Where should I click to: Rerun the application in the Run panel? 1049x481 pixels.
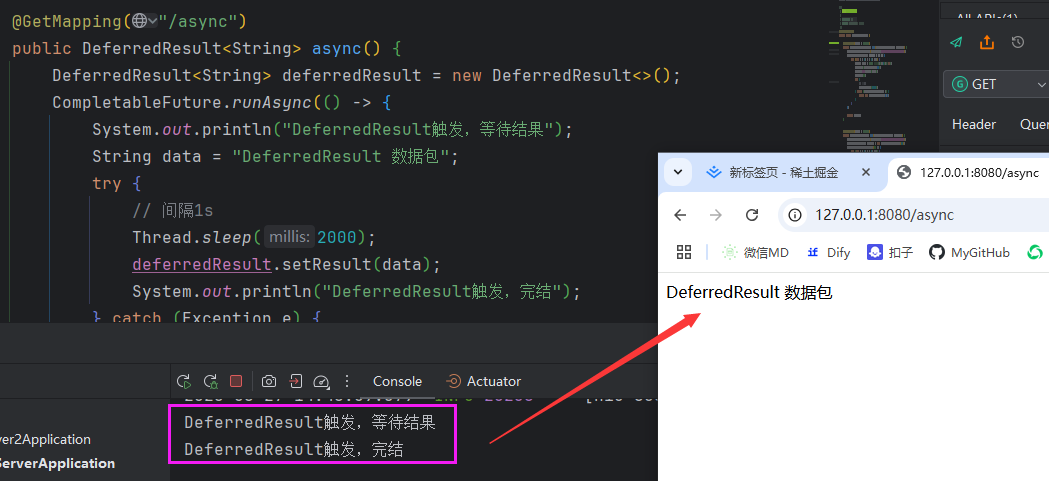click(183, 381)
